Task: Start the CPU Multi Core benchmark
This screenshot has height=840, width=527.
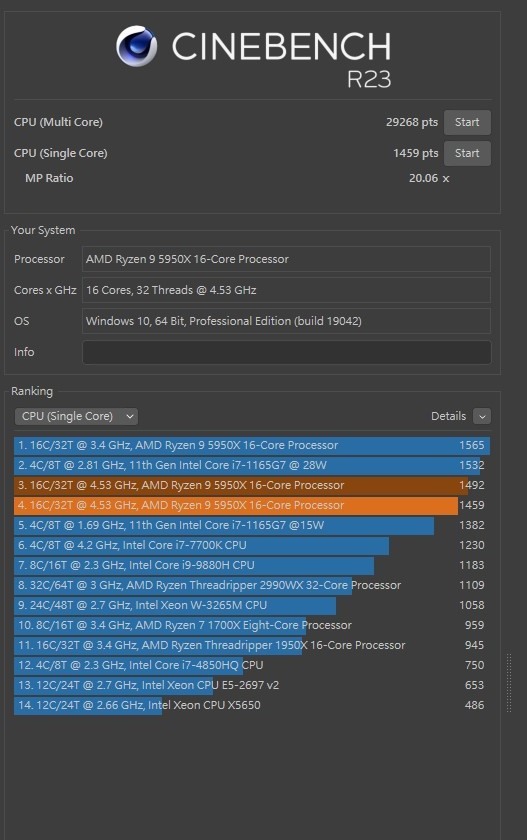Action: pos(467,122)
